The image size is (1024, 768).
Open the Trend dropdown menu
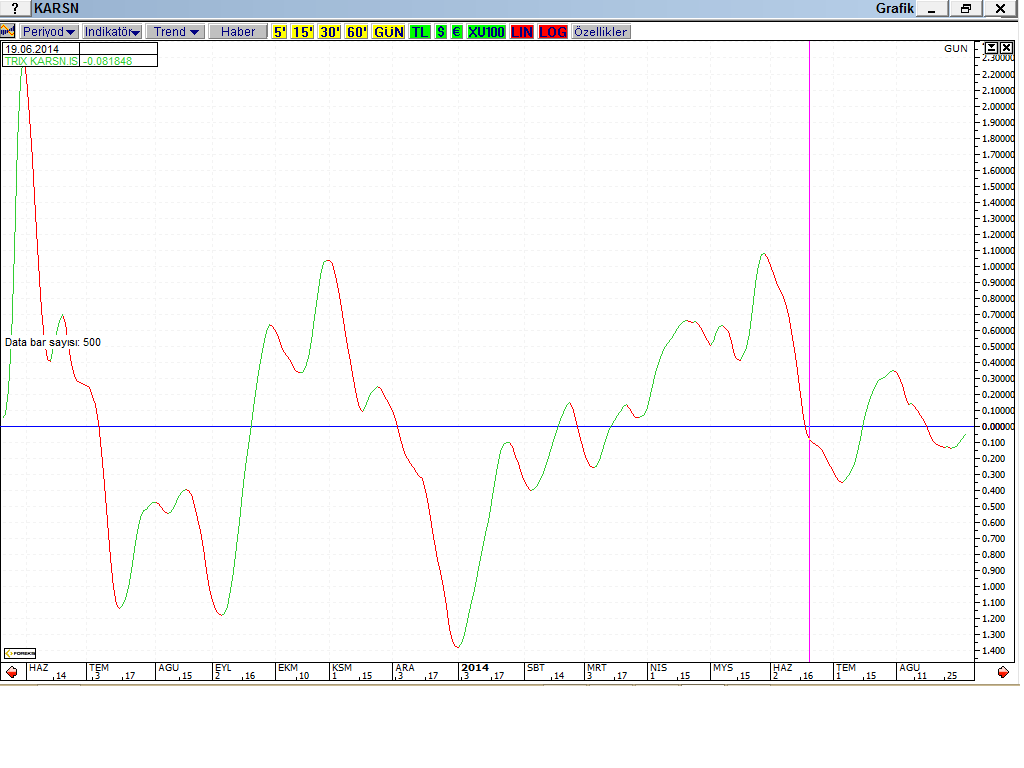(x=176, y=32)
